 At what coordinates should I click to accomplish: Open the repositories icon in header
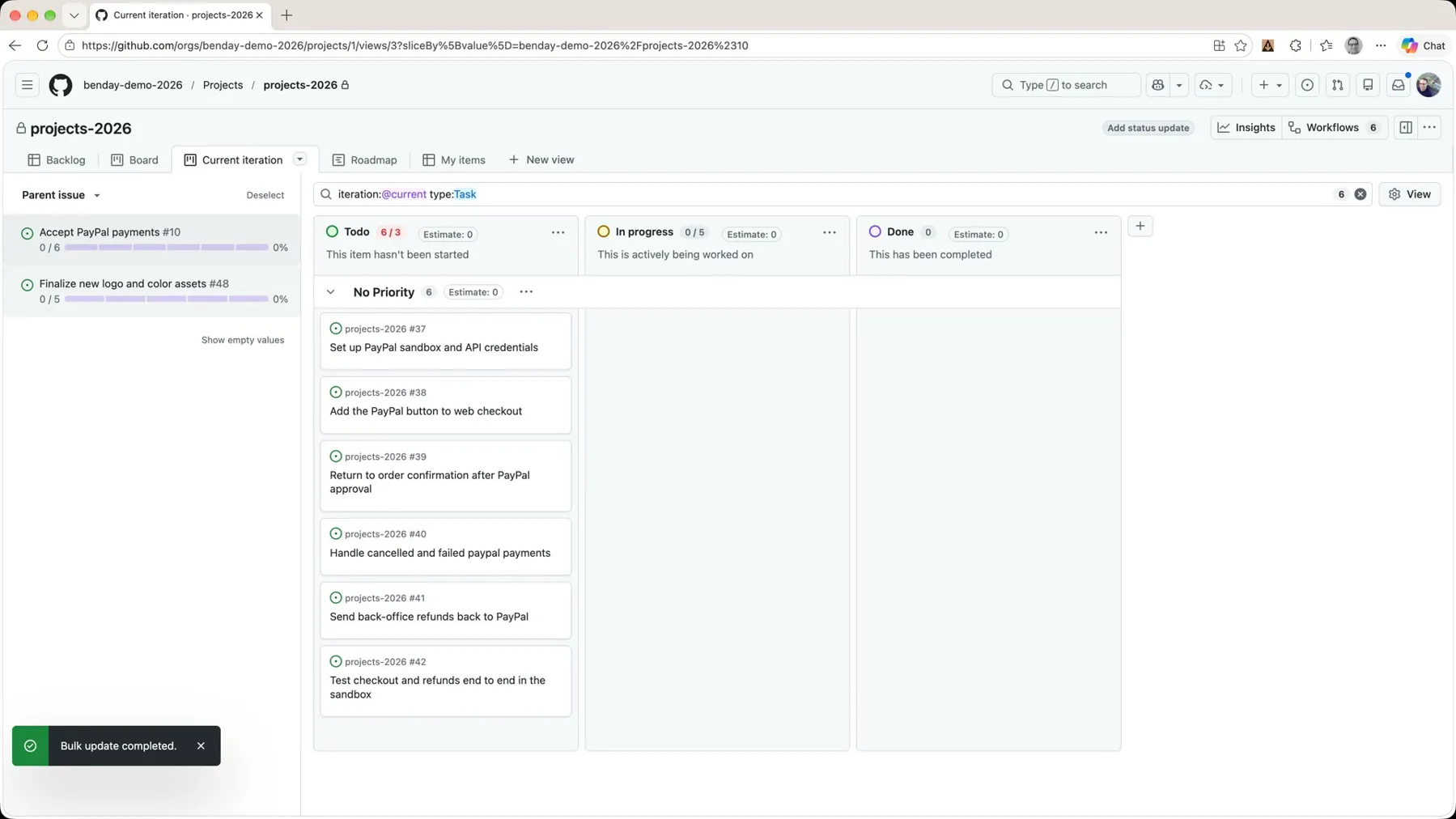pos(1368,85)
